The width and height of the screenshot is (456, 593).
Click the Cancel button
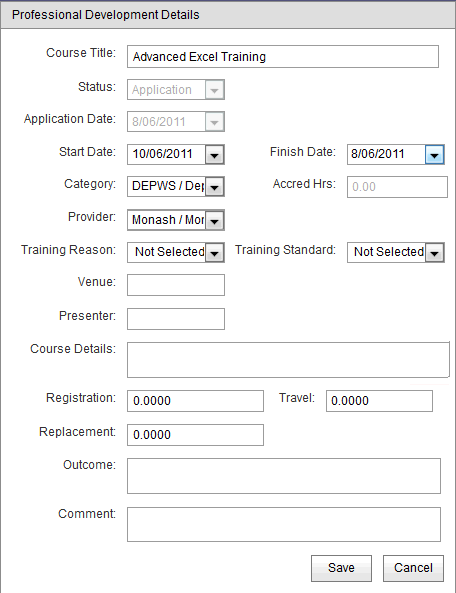point(413,568)
